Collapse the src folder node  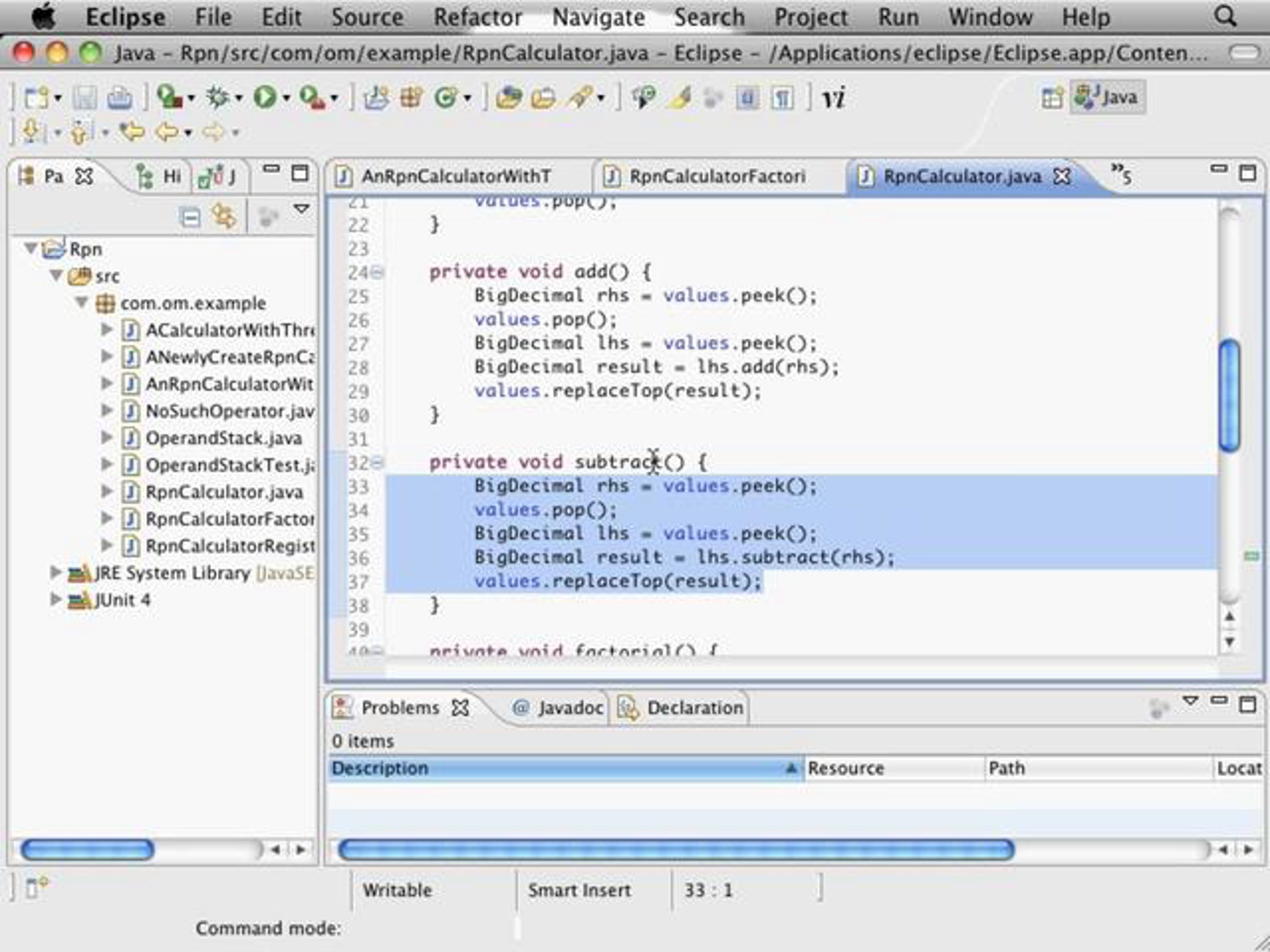pos(56,276)
